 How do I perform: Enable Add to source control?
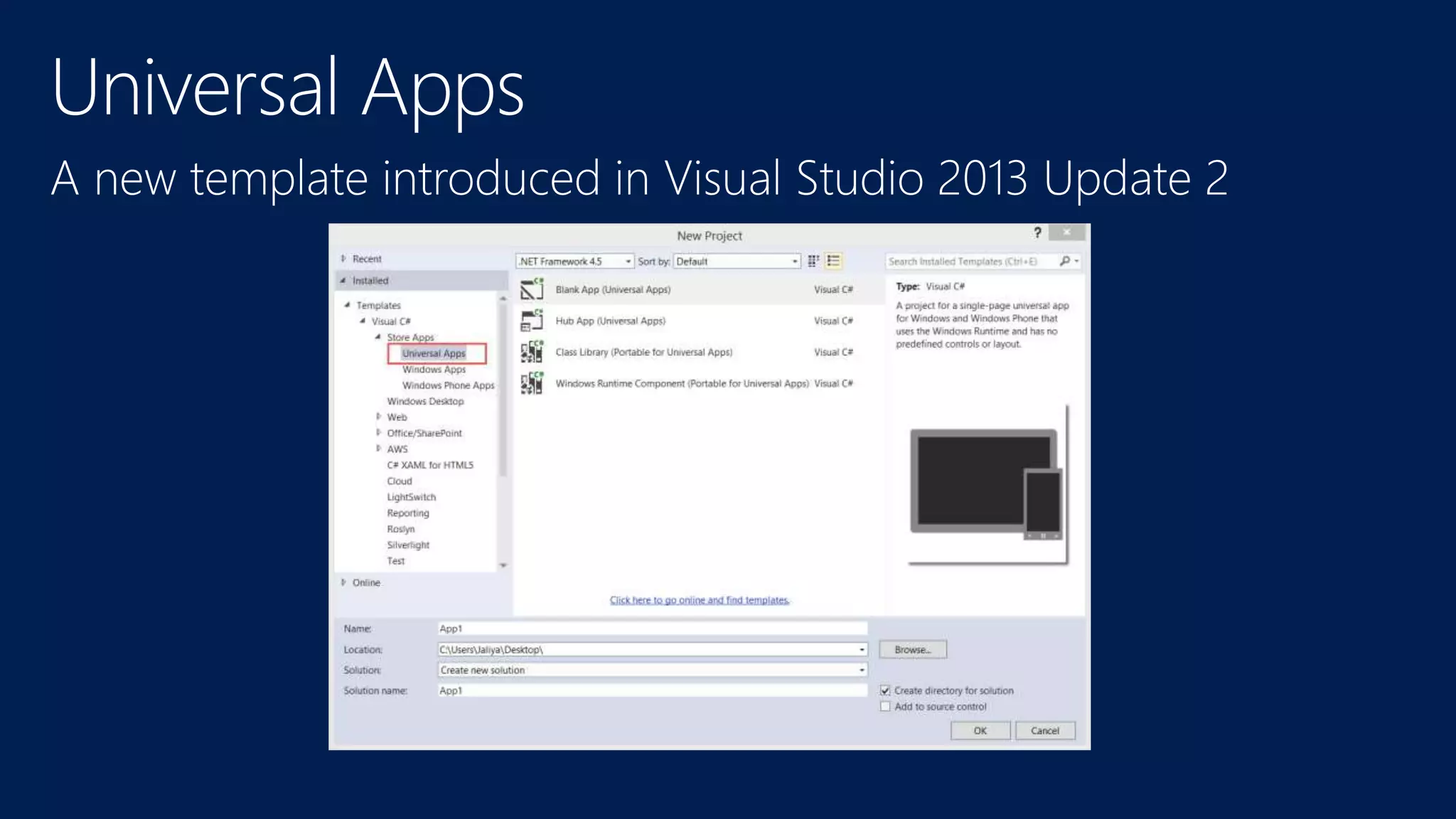[885, 707]
